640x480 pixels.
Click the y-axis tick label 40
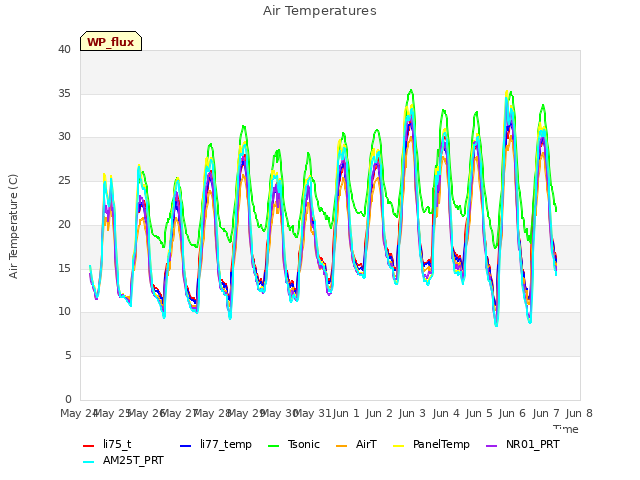(x=64, y=50)
